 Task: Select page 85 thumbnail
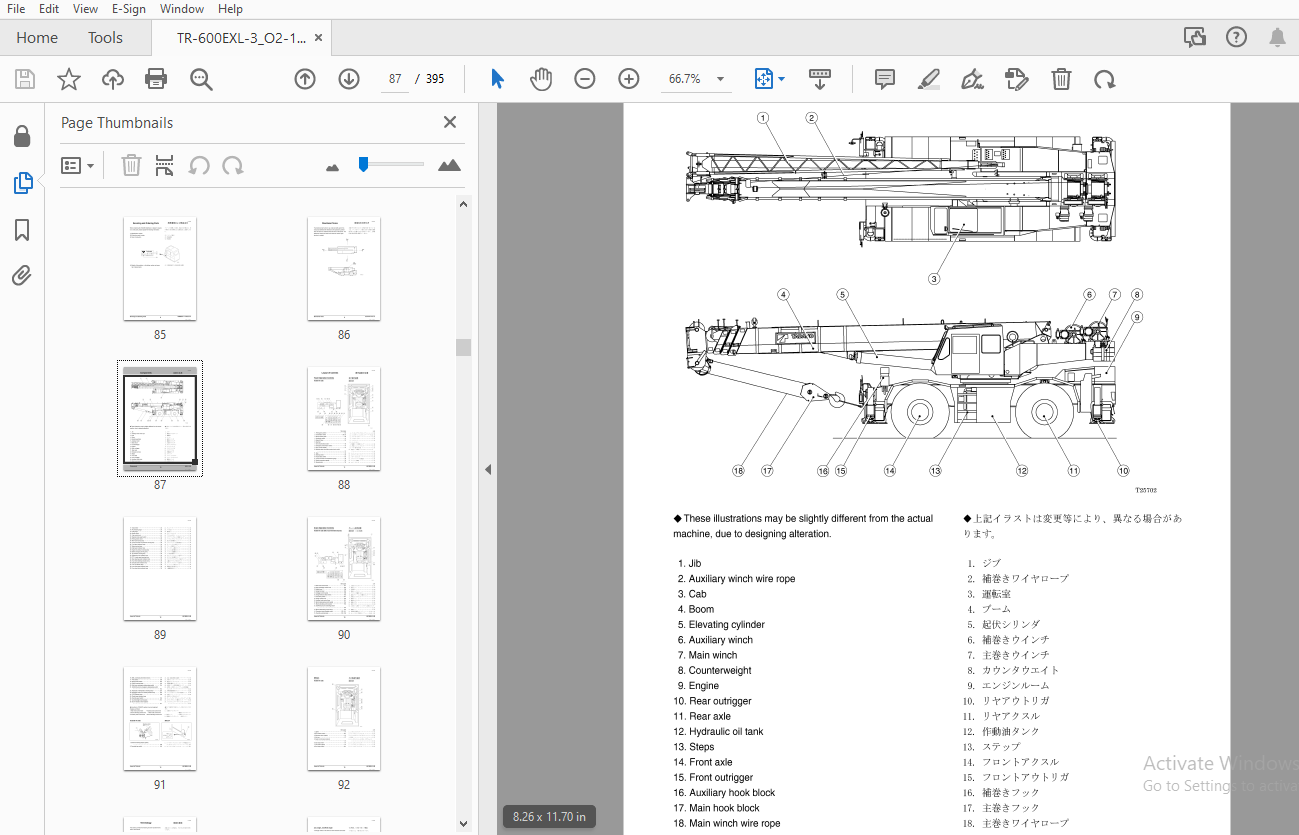(160, 269)
